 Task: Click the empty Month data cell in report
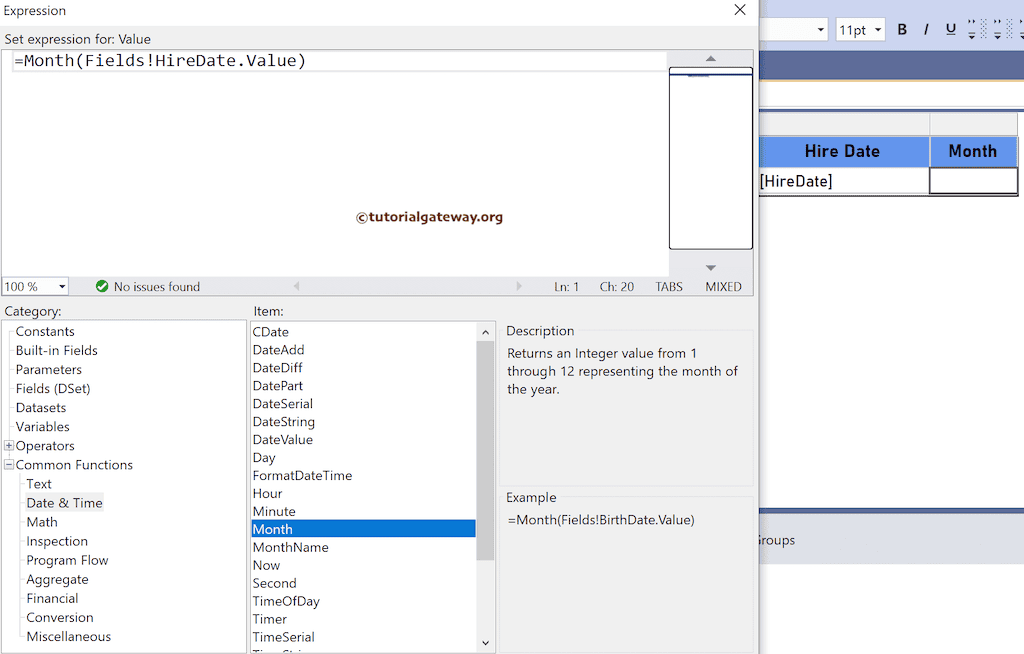[973, 181]
